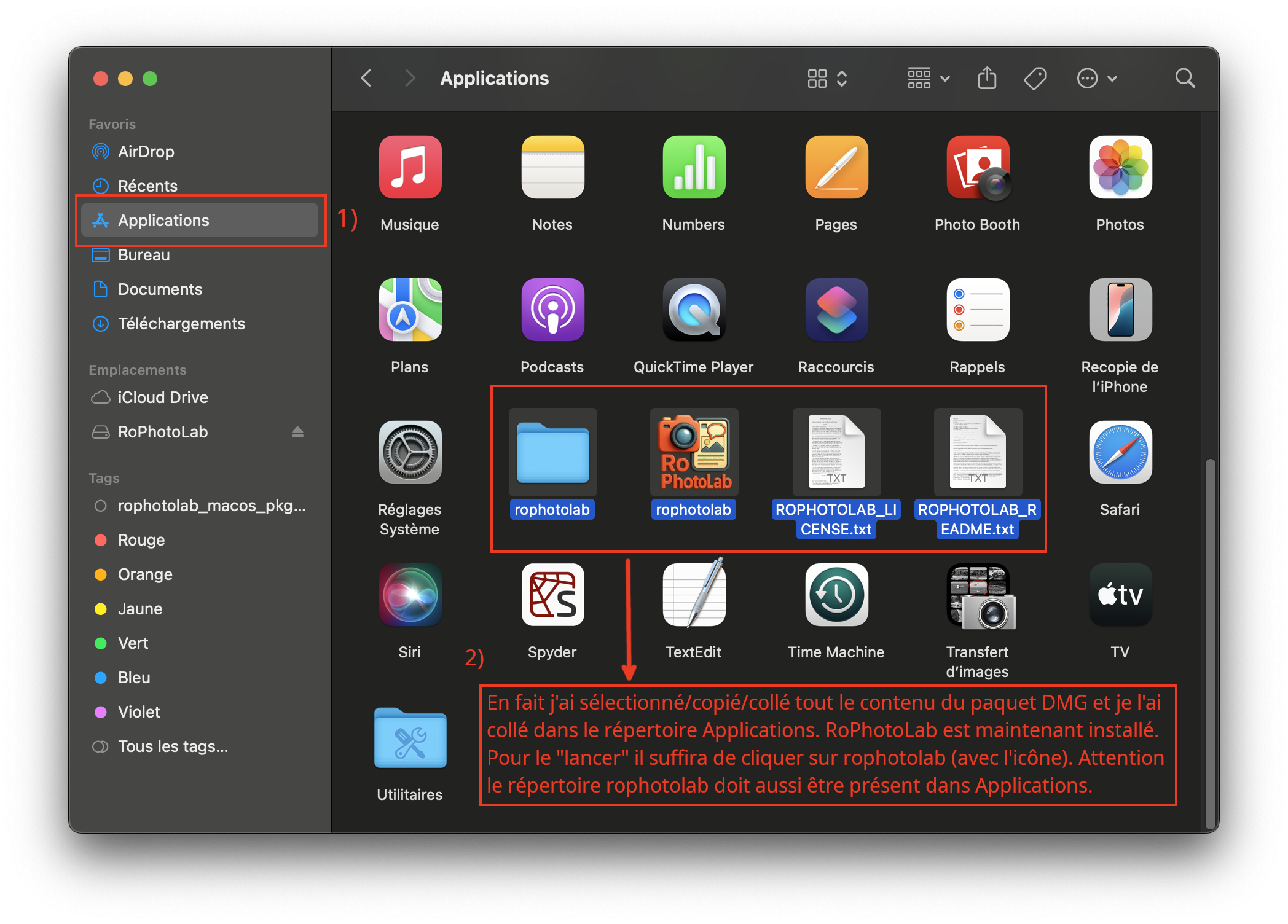Go back with the left chevron
Image resolution: width=1288 pixels, height=924 pixels.
click(366, 79)
